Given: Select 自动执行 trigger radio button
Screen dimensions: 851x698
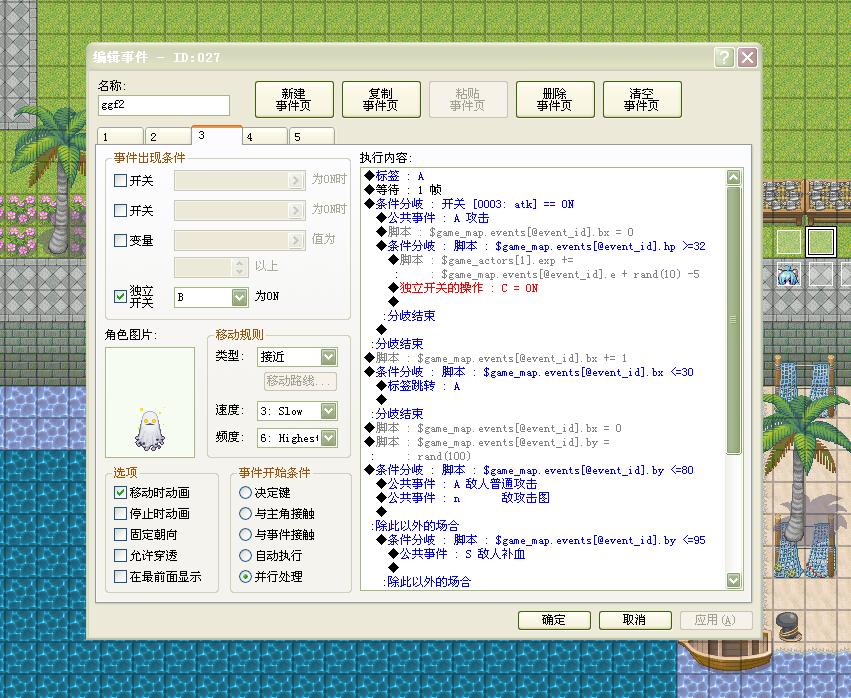Looking at the screenshot, I should coord(245,555).
